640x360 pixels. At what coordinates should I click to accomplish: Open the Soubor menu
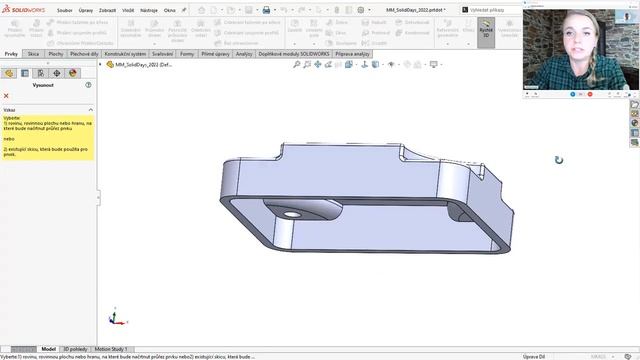coord(64,10)
